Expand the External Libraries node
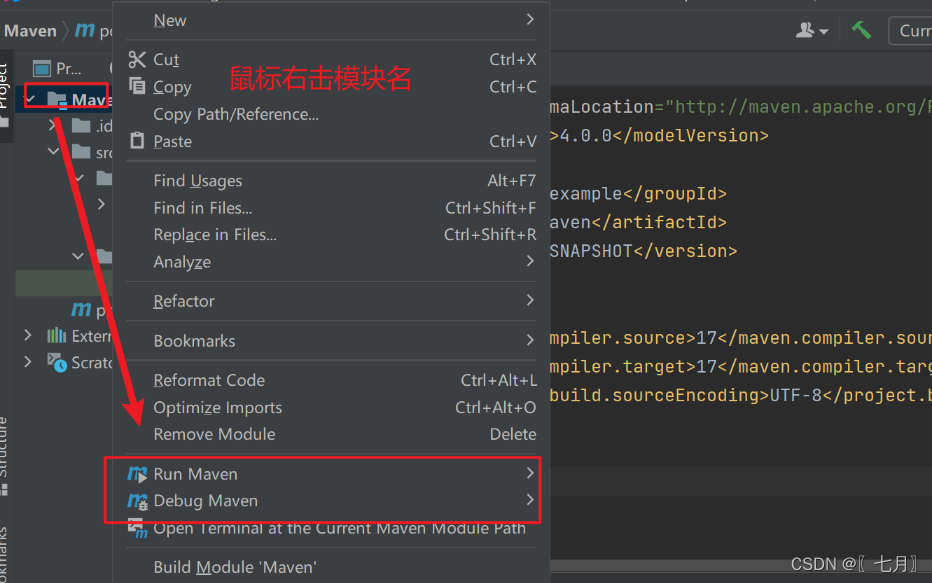This screenshot has width=932, height=583. pyautogui.click(x=28, y=335)
